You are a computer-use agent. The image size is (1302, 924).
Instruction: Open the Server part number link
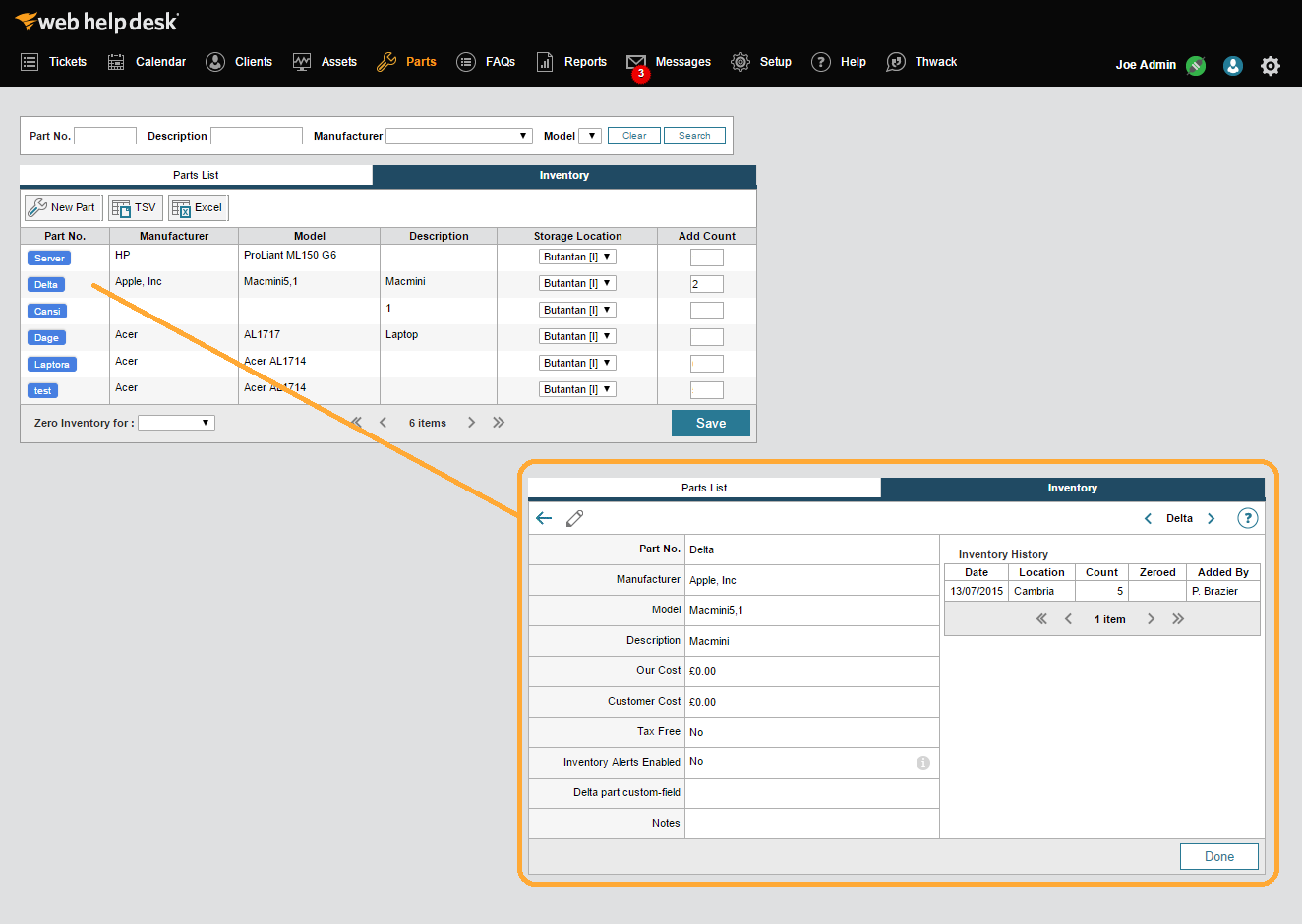coord(49,258)
